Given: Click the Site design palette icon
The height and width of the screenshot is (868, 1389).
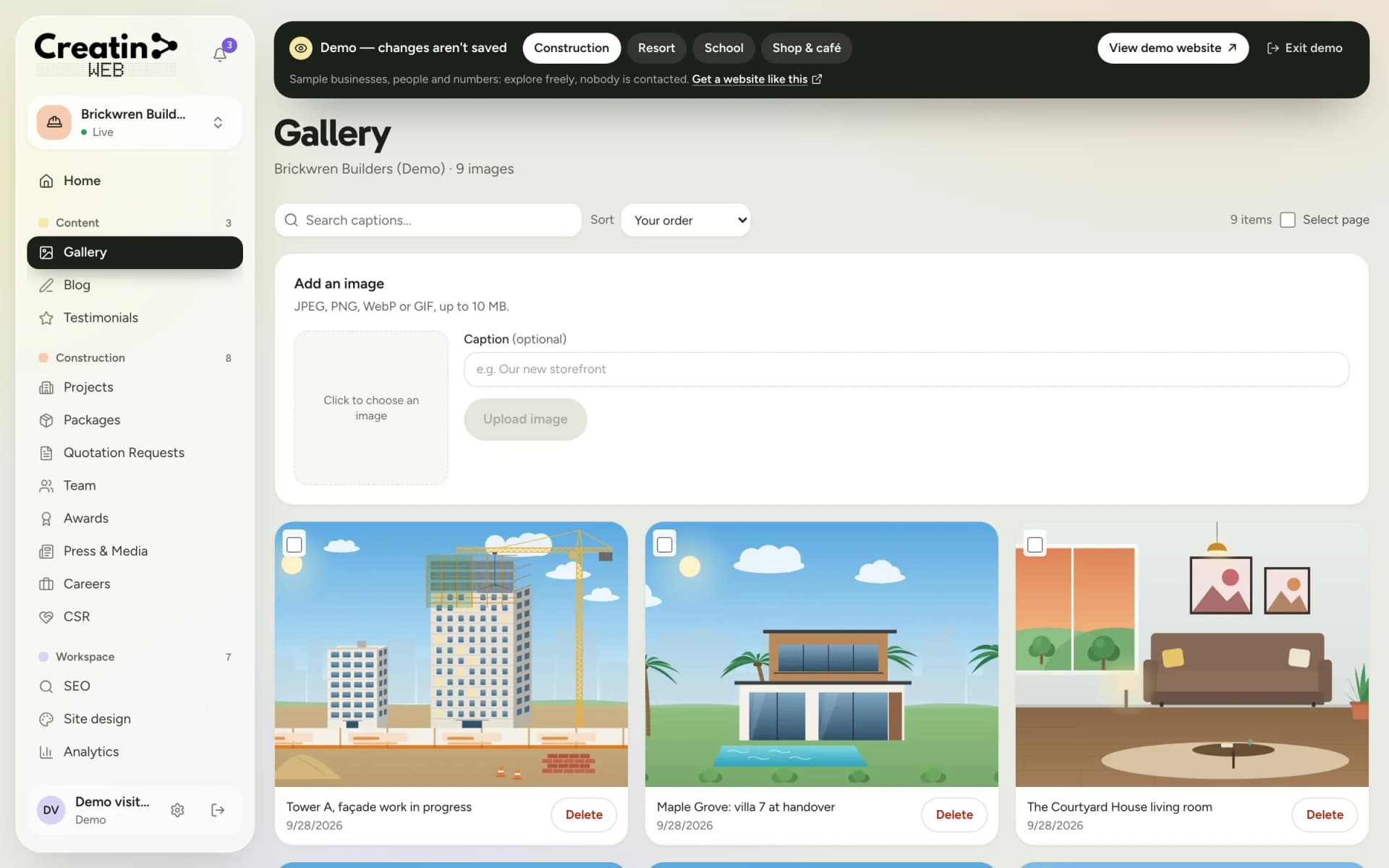Looking at the screenshot, I should pyautogui.click(x=46, y=719).
